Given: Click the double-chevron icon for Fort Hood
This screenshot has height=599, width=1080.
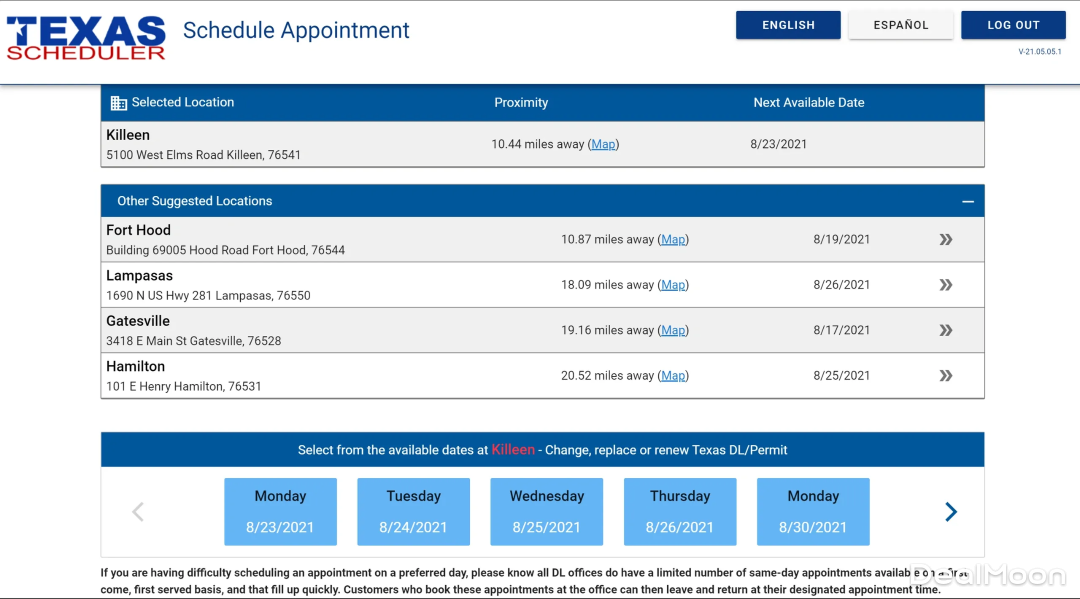Looking at the screenshot, I should (x=945, y=240).
